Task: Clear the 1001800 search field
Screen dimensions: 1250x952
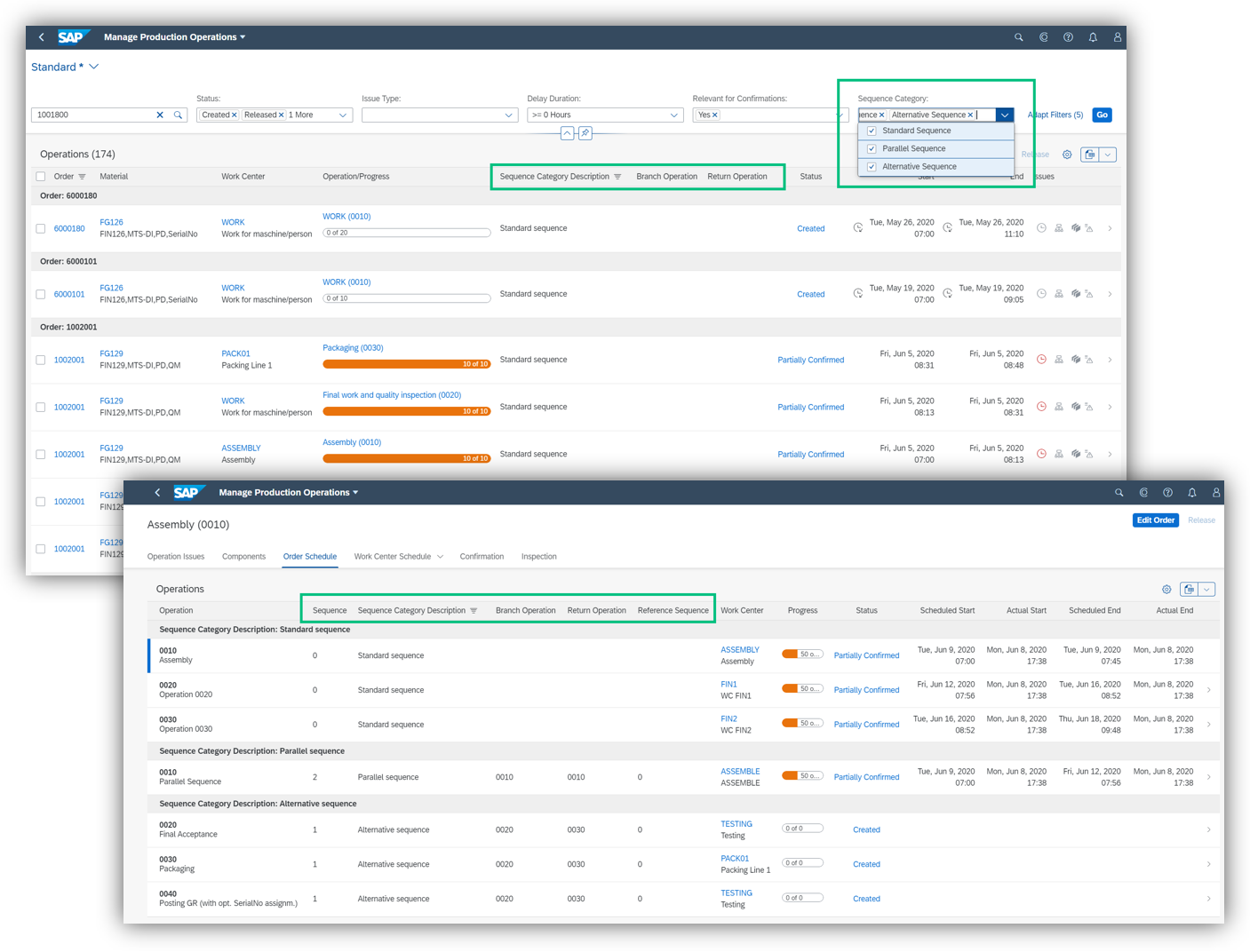Action: [160, 115]
